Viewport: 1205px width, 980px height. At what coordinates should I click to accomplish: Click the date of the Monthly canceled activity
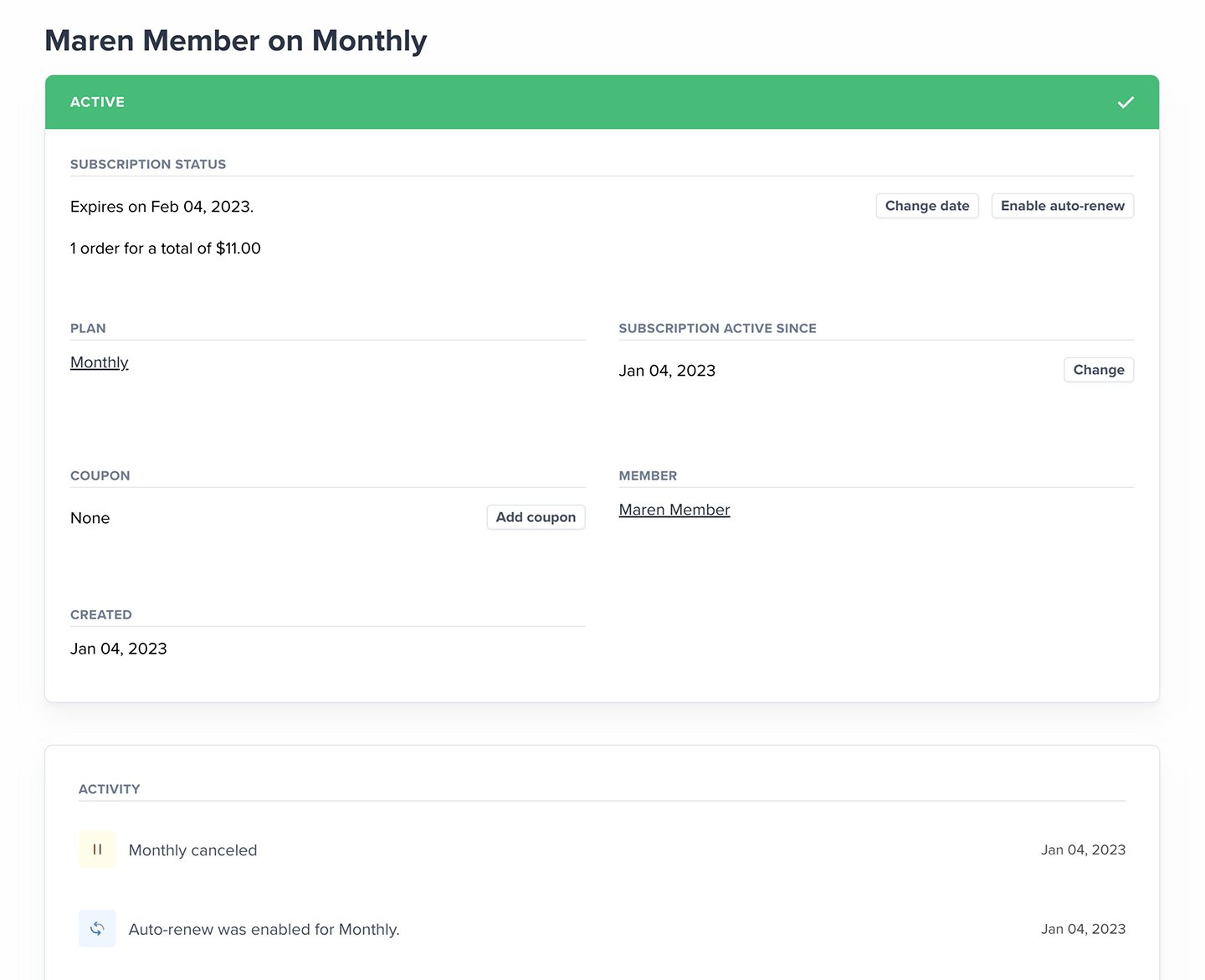point(1083,850)
